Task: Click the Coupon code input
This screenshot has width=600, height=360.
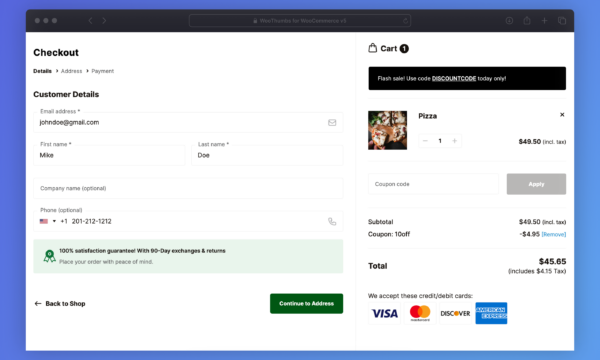Action: pyautogui.click(x=433, y=184)
